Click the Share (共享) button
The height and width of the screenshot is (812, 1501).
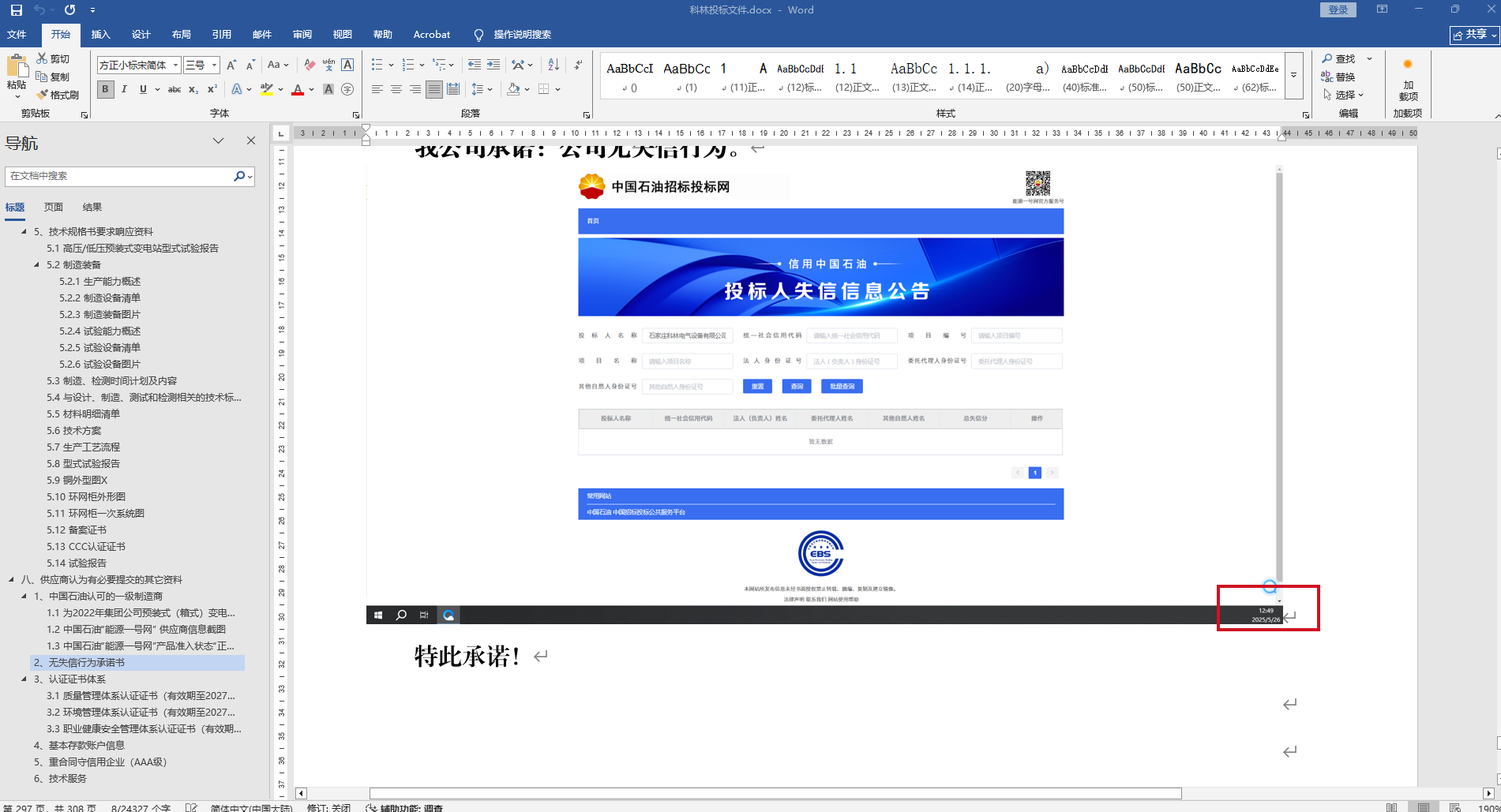click(x=1474, y=35)
